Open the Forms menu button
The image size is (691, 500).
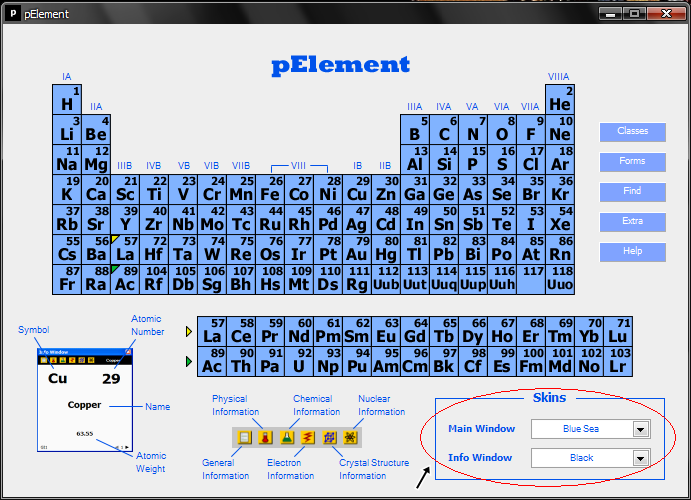(x=632, y=162)
